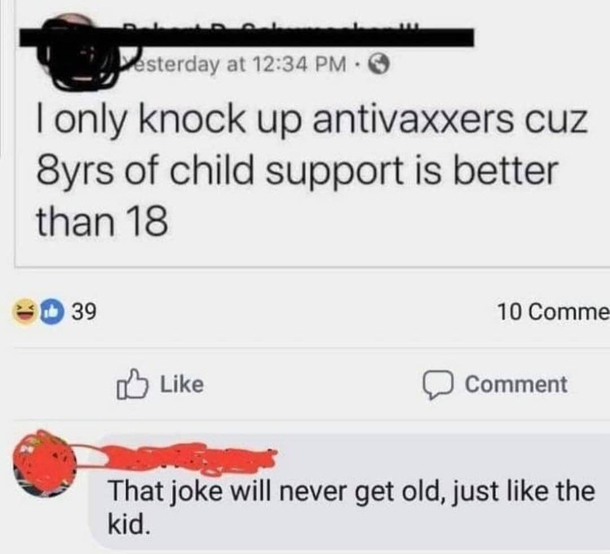Click the globe Public privacy icon

tap(379, 64)
